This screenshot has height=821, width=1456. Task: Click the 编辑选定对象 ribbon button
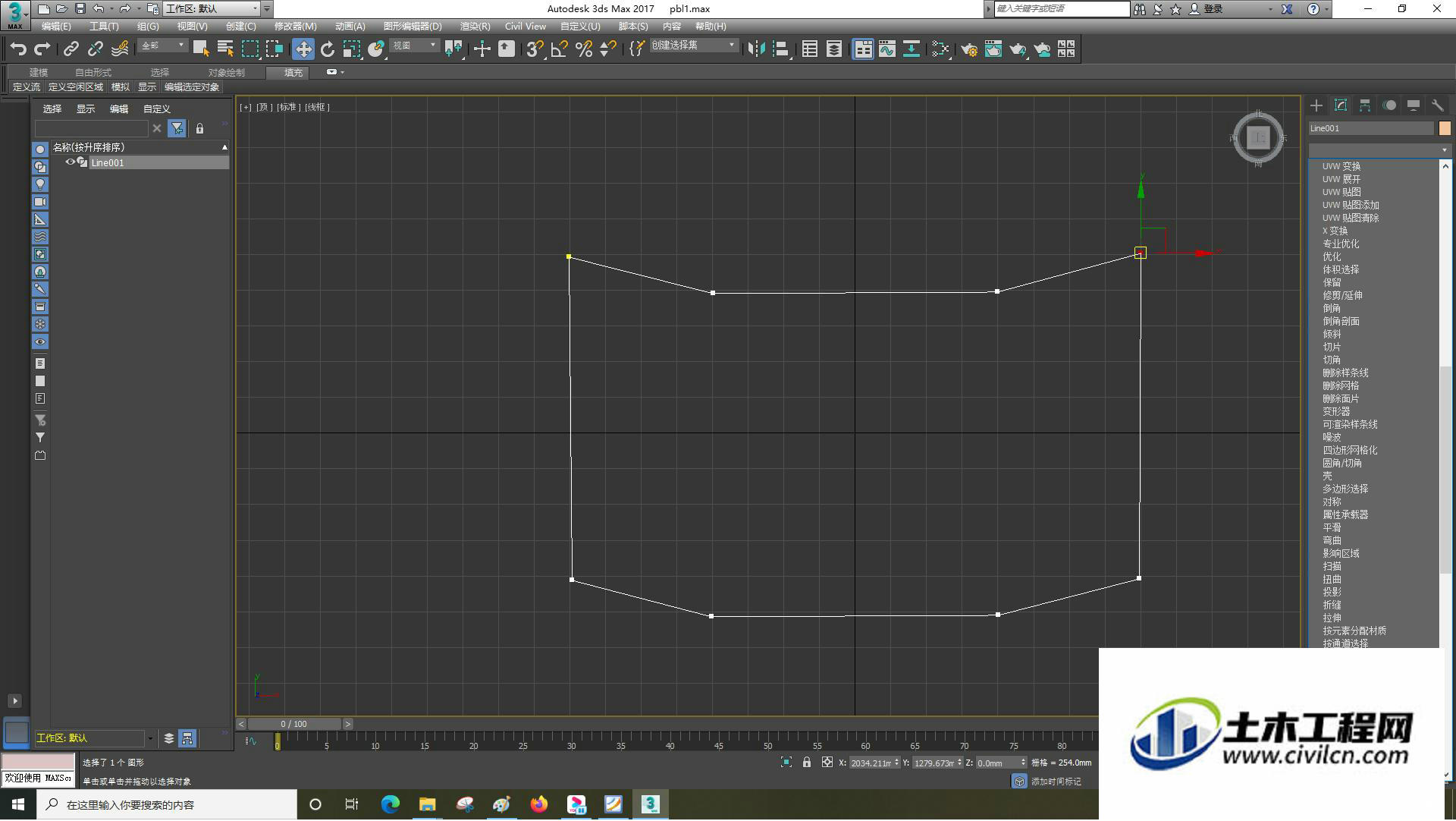pyautogui.click(x=192, y=87)
